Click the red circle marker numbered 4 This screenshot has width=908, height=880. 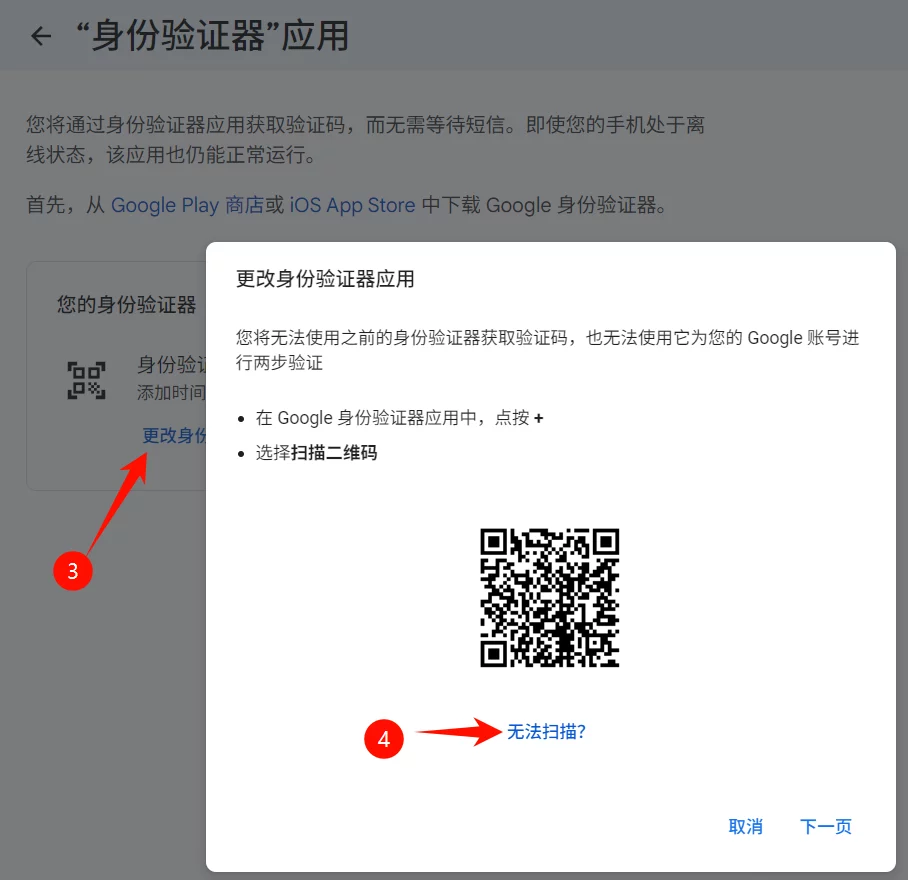pos(385,740)
